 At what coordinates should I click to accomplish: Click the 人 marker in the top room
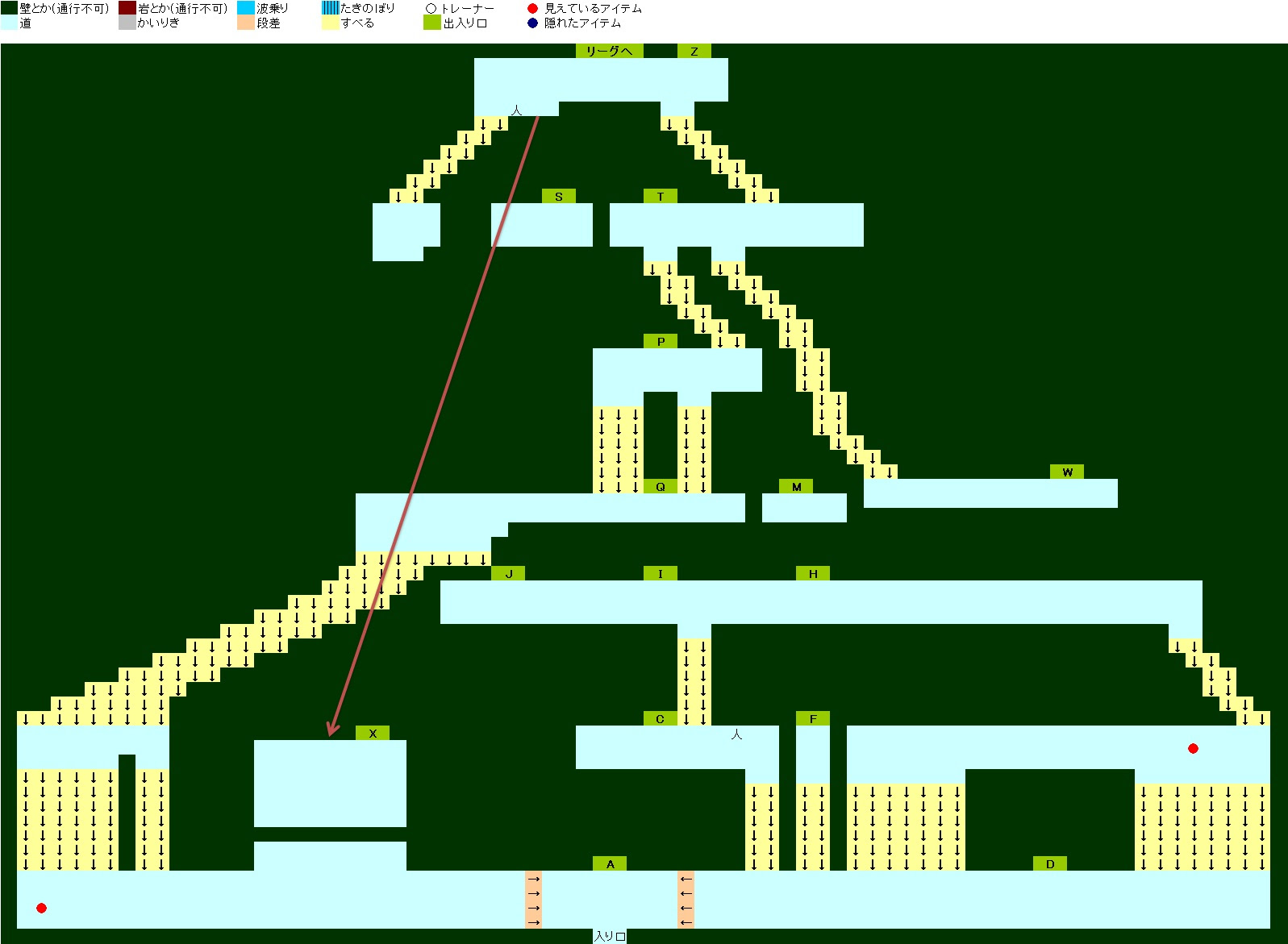tap(517, 110)
